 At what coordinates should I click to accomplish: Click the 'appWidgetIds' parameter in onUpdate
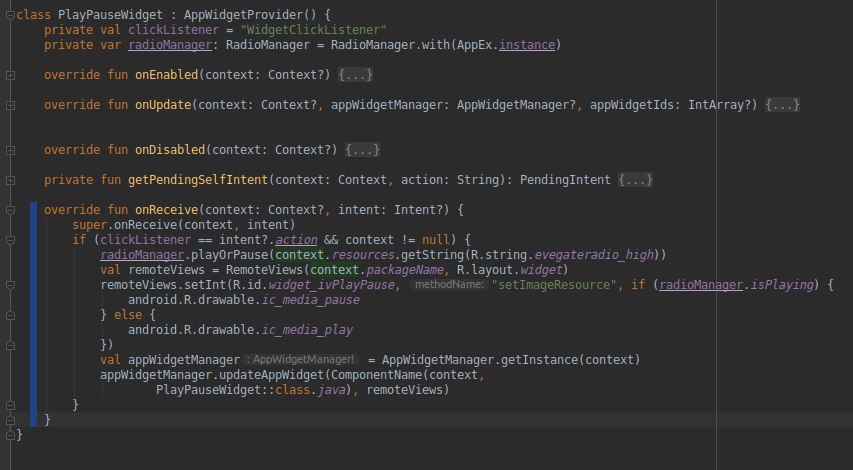pyautogui.click(x=632, y=105)
